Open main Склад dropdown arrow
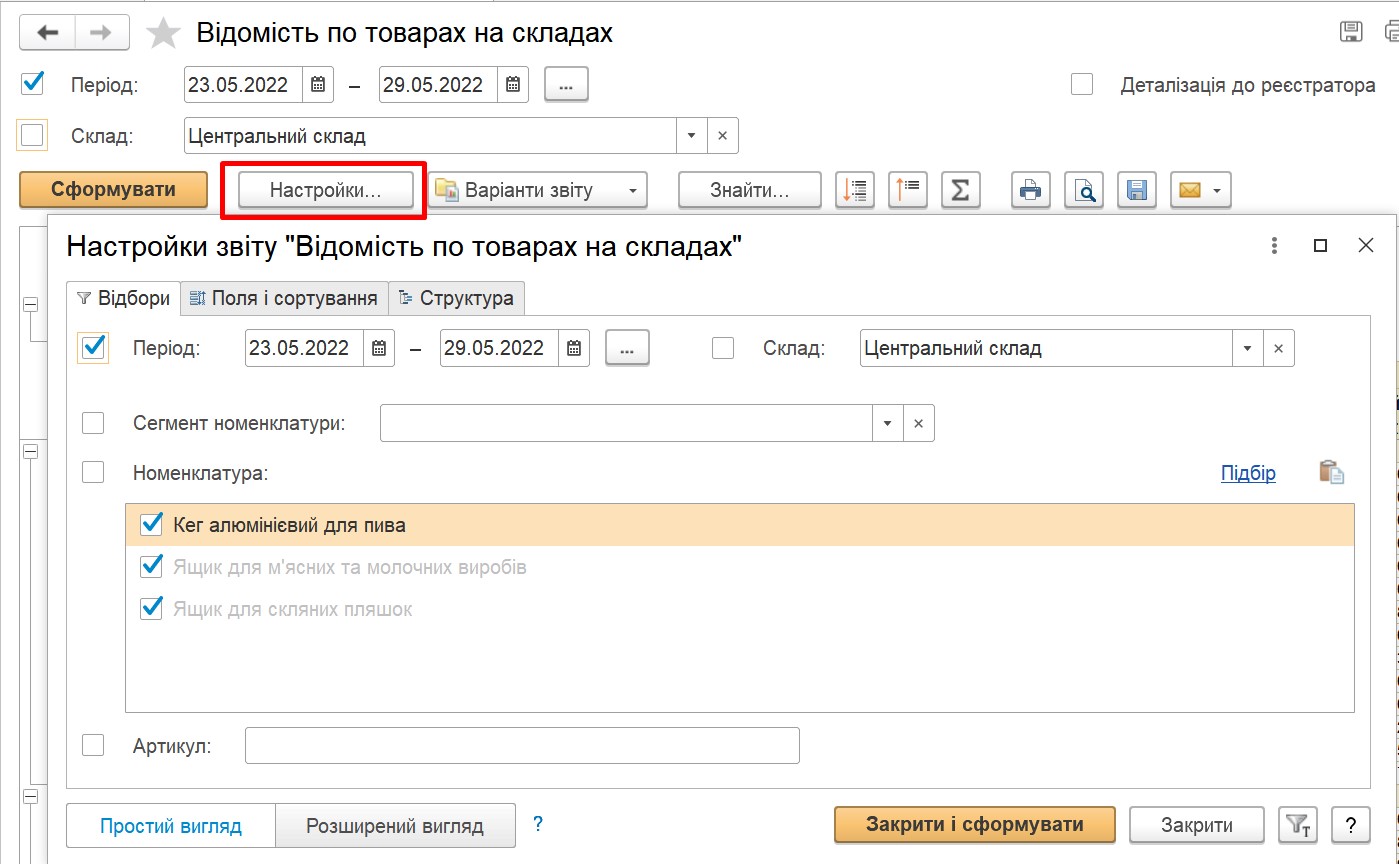Image resolution: width=1399 pixels, height=864 pixels. point(693,136)
